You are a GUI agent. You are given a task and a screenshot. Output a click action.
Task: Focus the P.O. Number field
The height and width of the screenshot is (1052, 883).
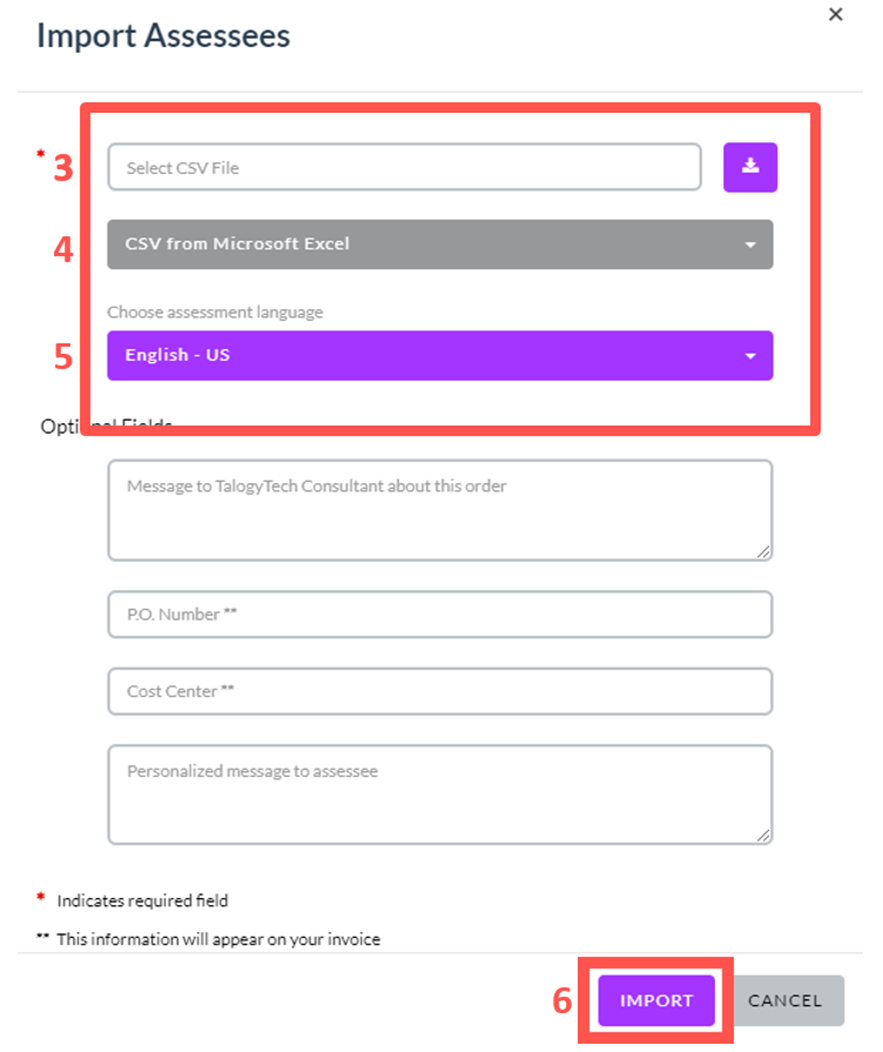(x=440, y=614)
